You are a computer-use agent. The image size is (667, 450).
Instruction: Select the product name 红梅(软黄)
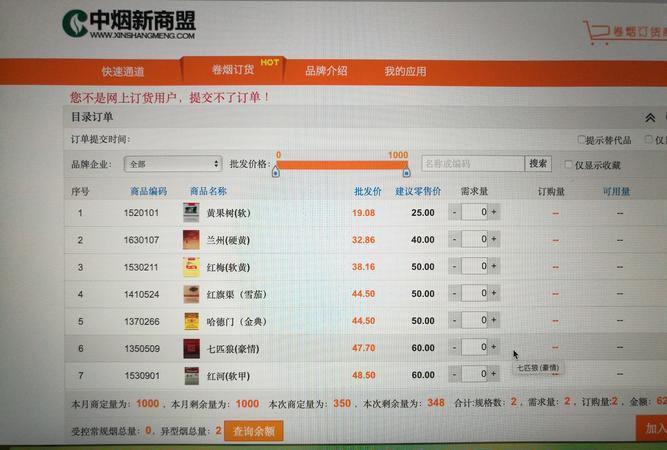(228, 268)
